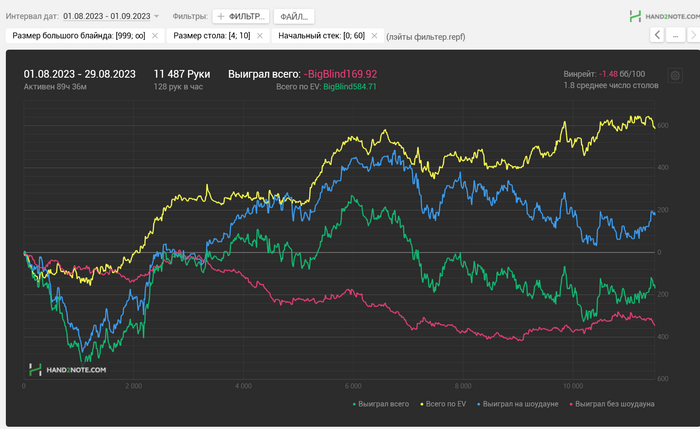Remove the Размер большого блайнда filter
The height and width of the screenshot is (429, 700).
click(x=155, y=36)
